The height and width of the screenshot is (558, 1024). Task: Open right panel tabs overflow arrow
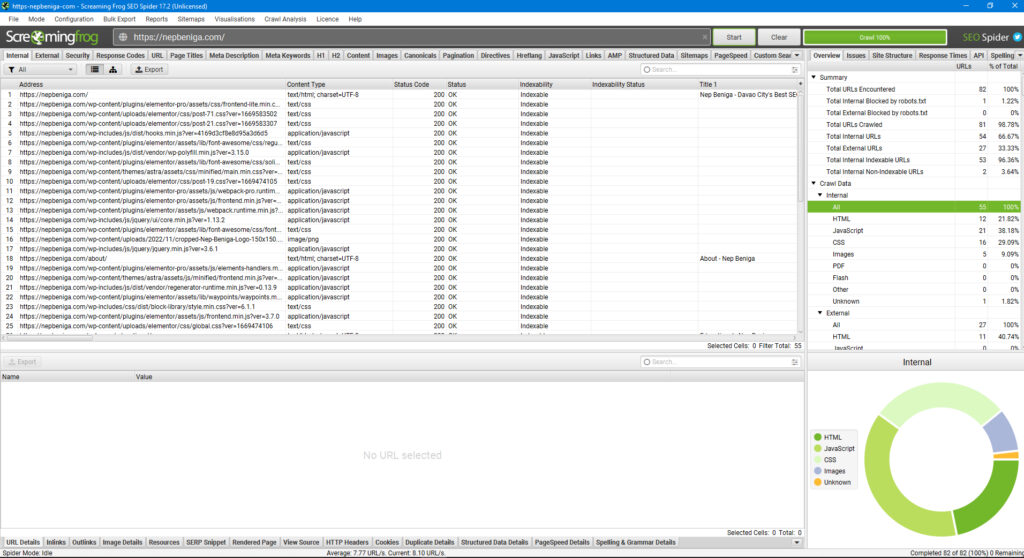click(1019, 56)
